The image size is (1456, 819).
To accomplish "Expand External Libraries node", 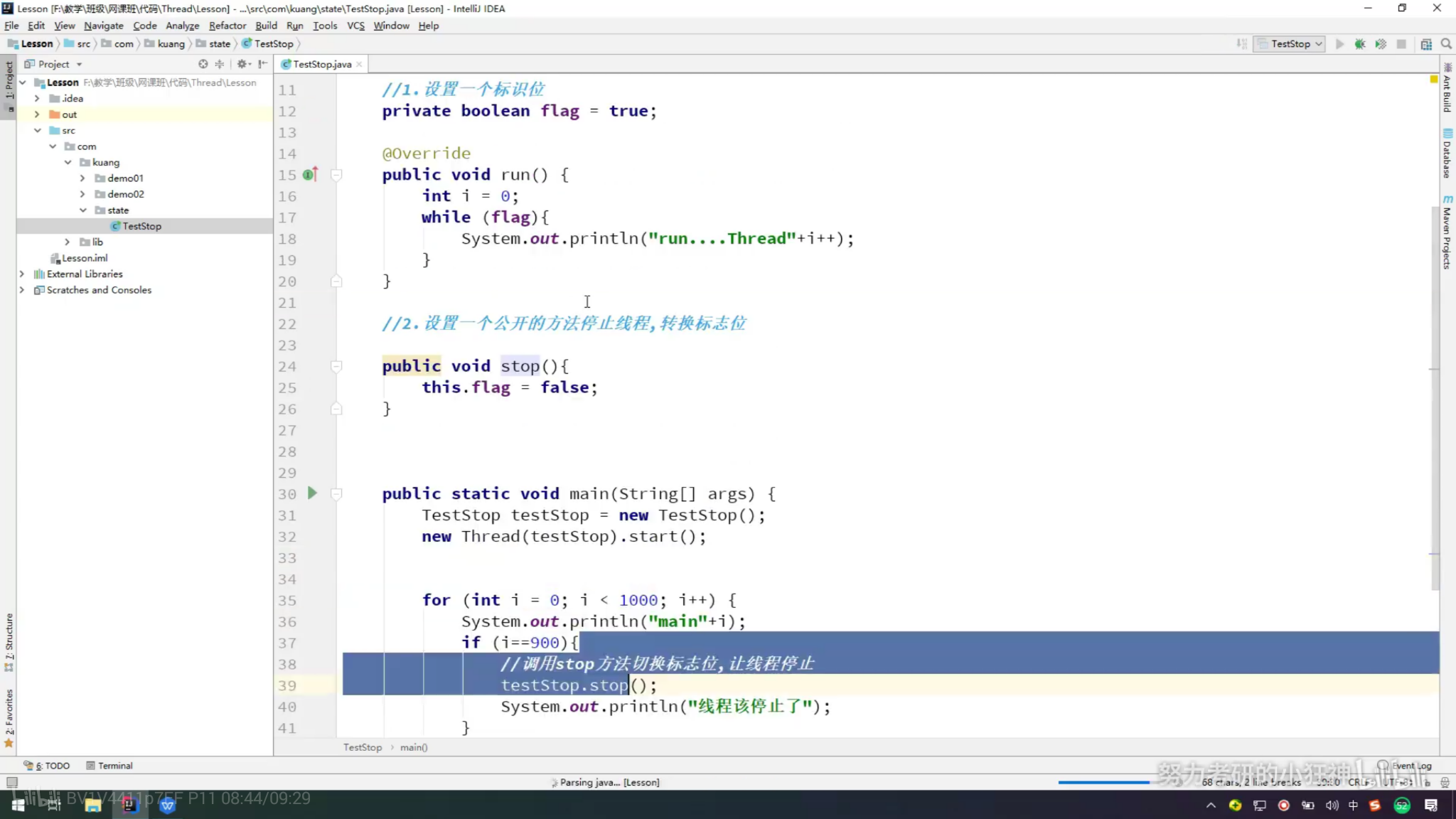I will (22, 274).
